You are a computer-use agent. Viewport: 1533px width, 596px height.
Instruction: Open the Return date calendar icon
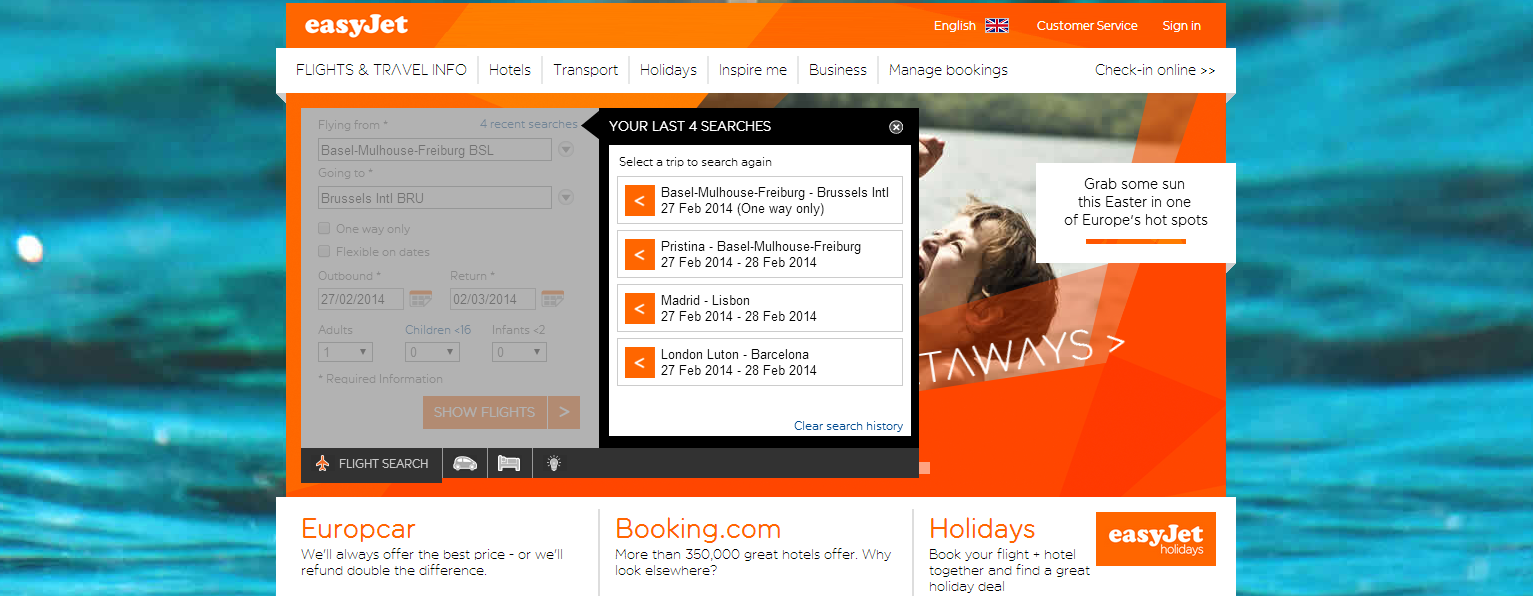point(553,299)
